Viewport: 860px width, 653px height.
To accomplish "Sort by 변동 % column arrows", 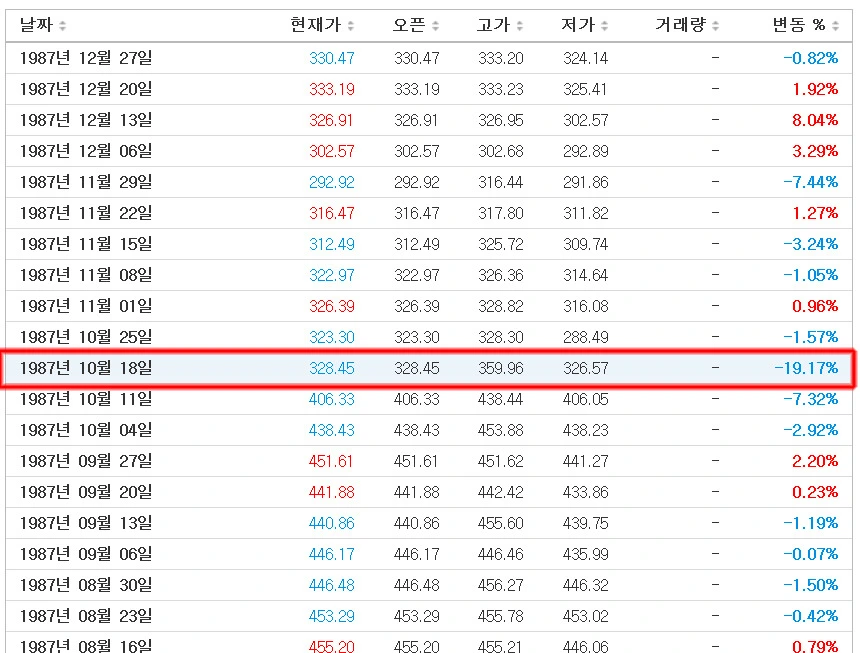I will [835, 26].
